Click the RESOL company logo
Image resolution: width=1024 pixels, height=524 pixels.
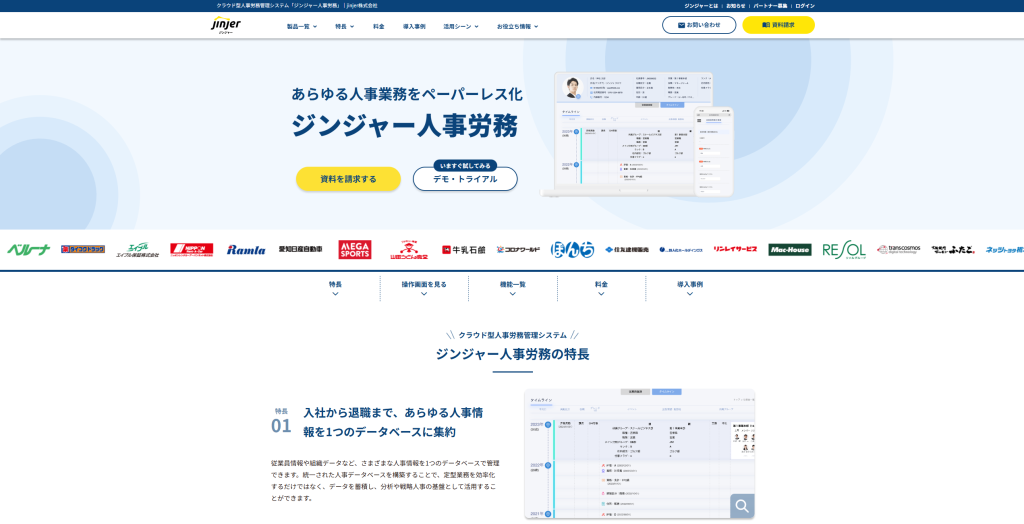843,250
